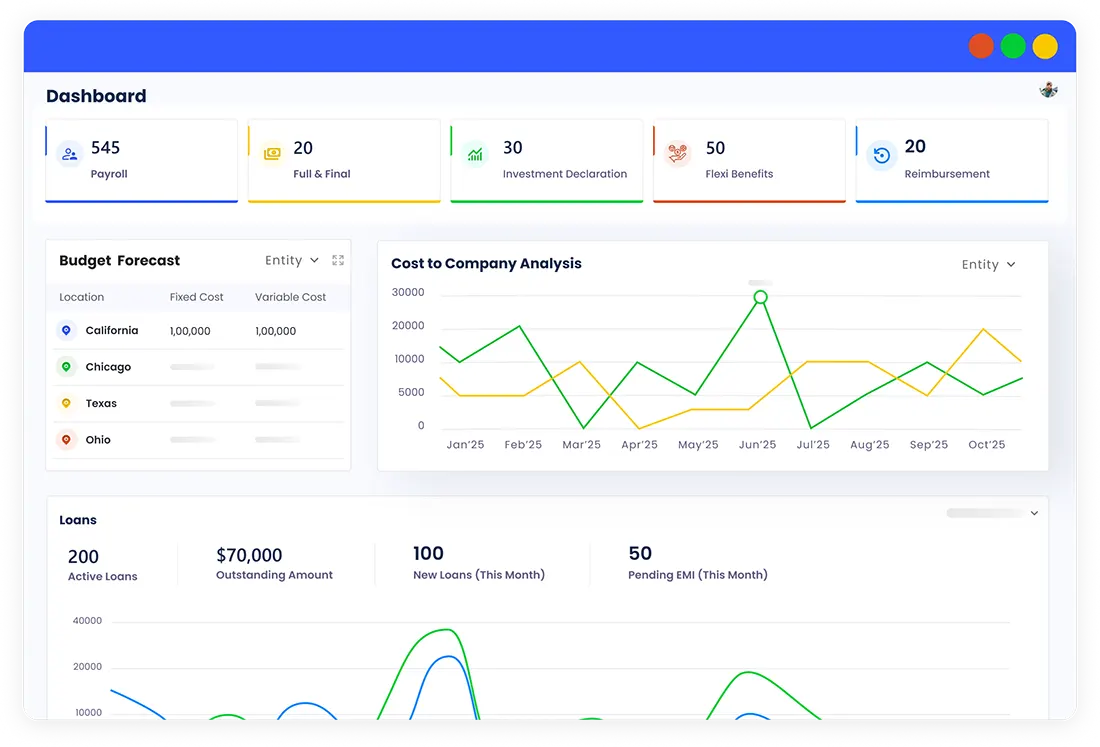The image size is (1100, 747).
Task: Open the Cost to Company Entity dropdown
Action: click(988, 265)
